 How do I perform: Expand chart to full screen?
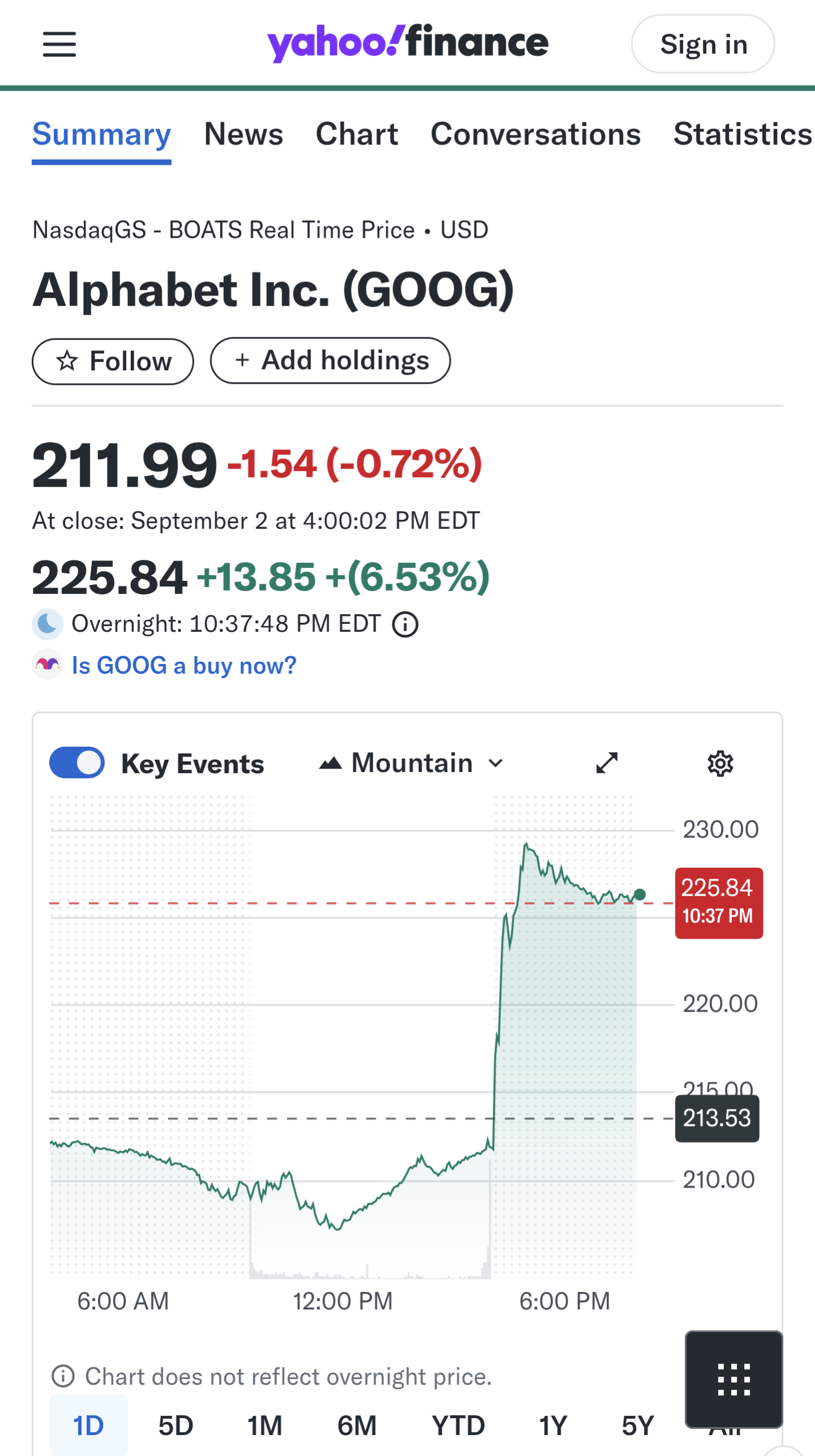coord(607,763)
